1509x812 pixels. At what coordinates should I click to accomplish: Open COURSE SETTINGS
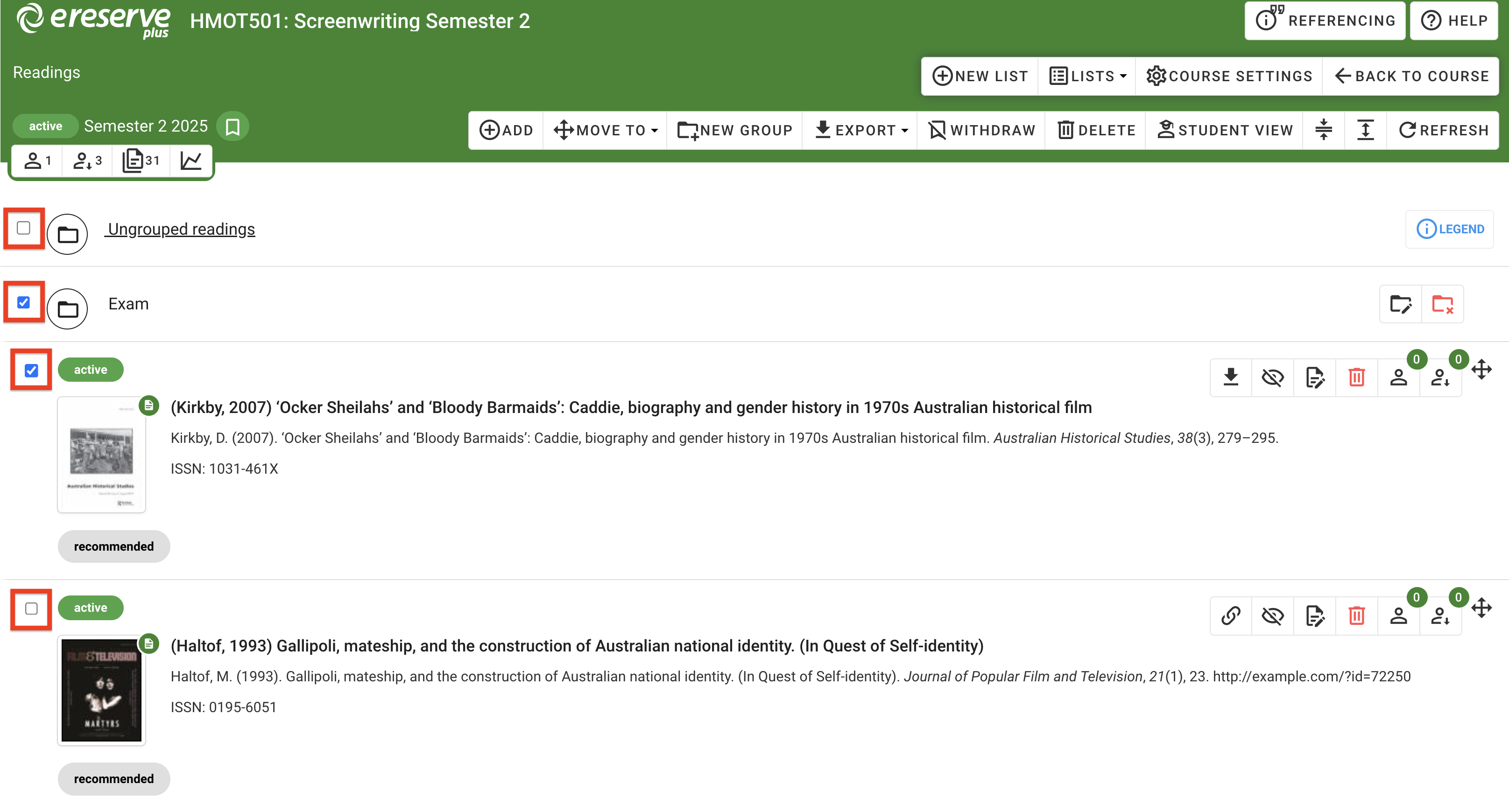[x=1229, y=76]
